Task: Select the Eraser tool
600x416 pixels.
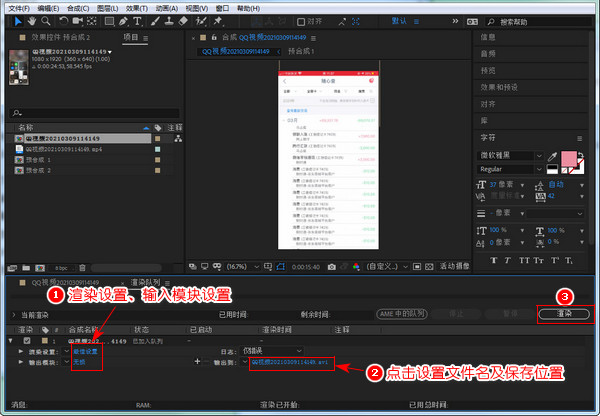Action: (183, 21)
